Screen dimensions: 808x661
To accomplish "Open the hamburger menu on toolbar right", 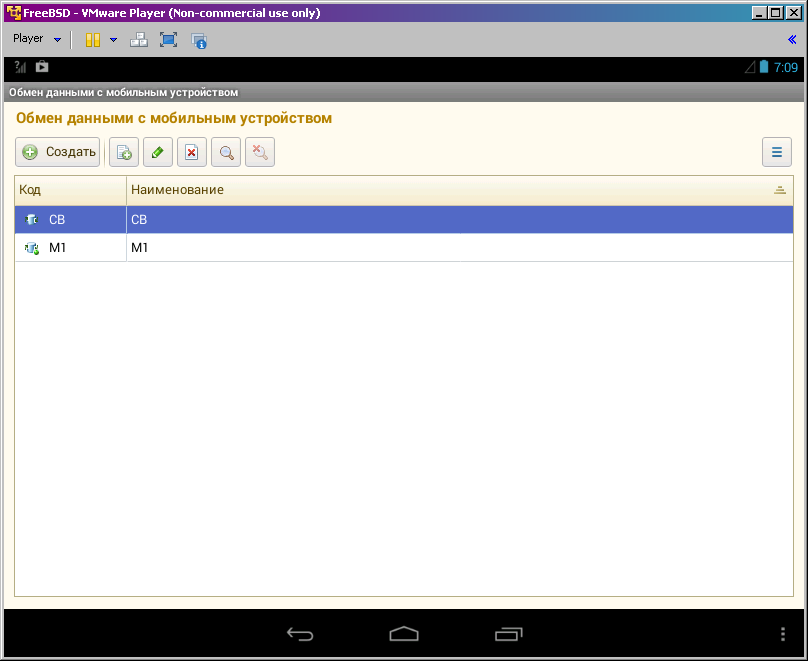I will click(x=776, y=152).
